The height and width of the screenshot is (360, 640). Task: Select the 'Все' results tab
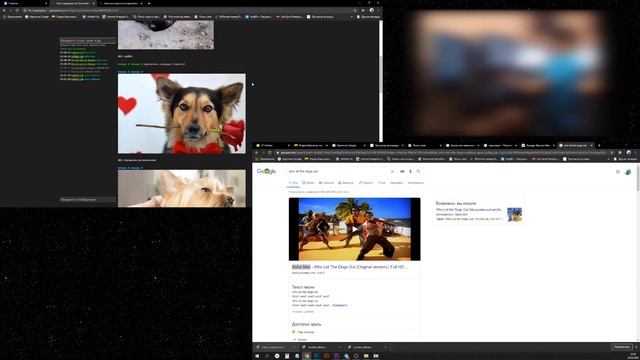click(293, 183)
